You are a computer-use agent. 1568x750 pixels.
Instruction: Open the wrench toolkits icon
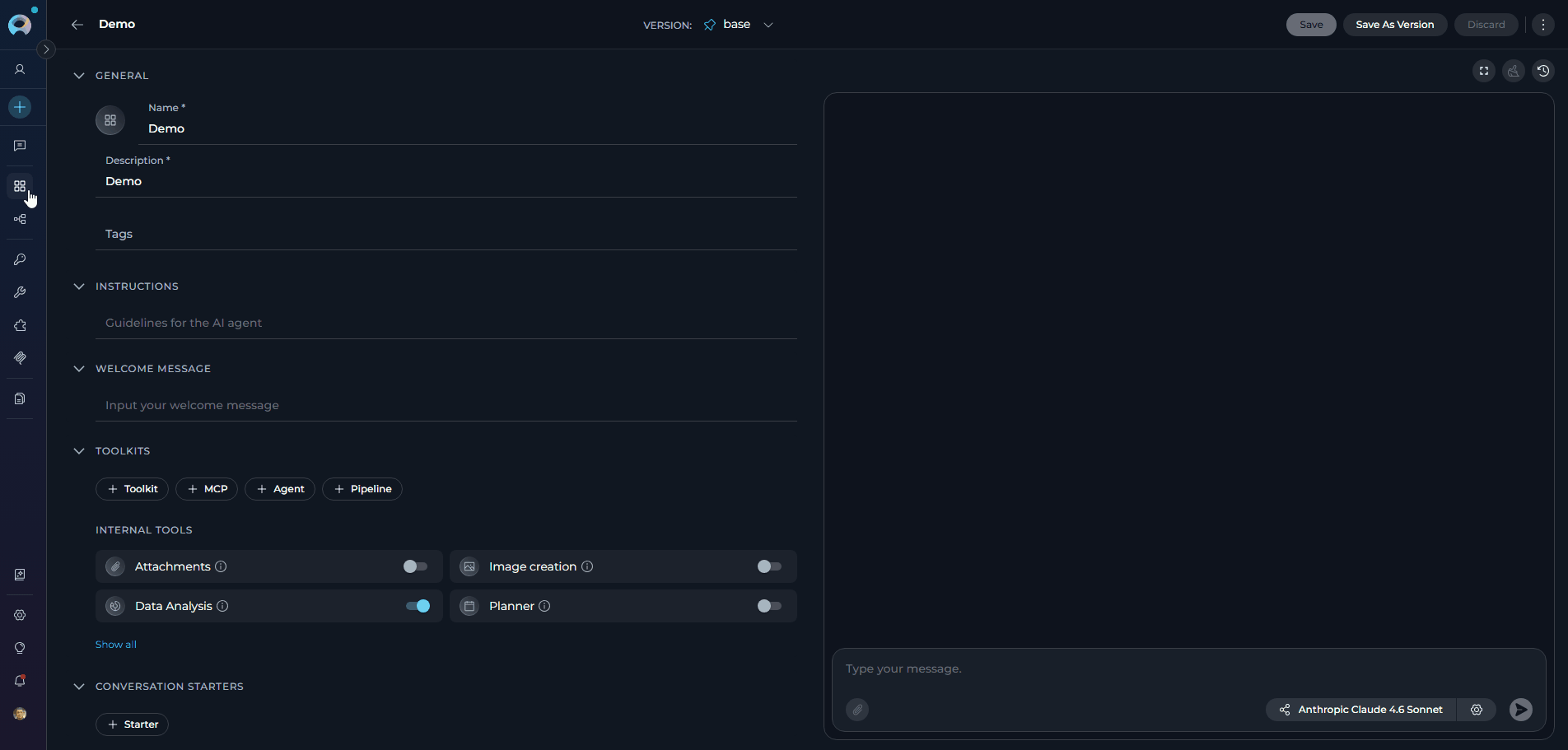(20, 292)
